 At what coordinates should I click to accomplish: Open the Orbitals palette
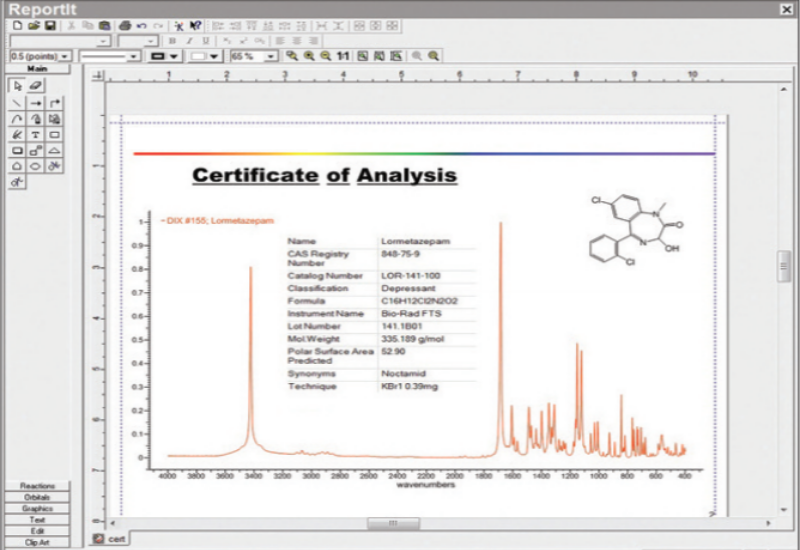click(x=36, y=497)
